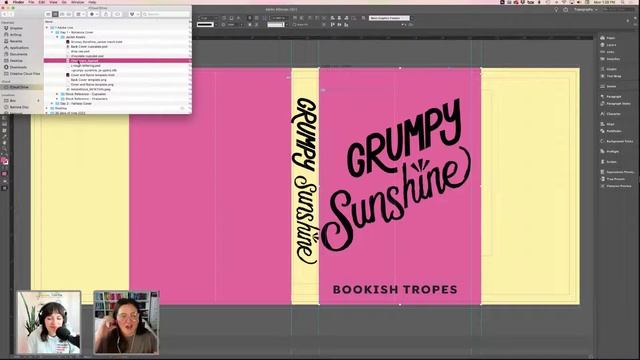Click the Finder edit tags icon

click(x=118, y=14)
